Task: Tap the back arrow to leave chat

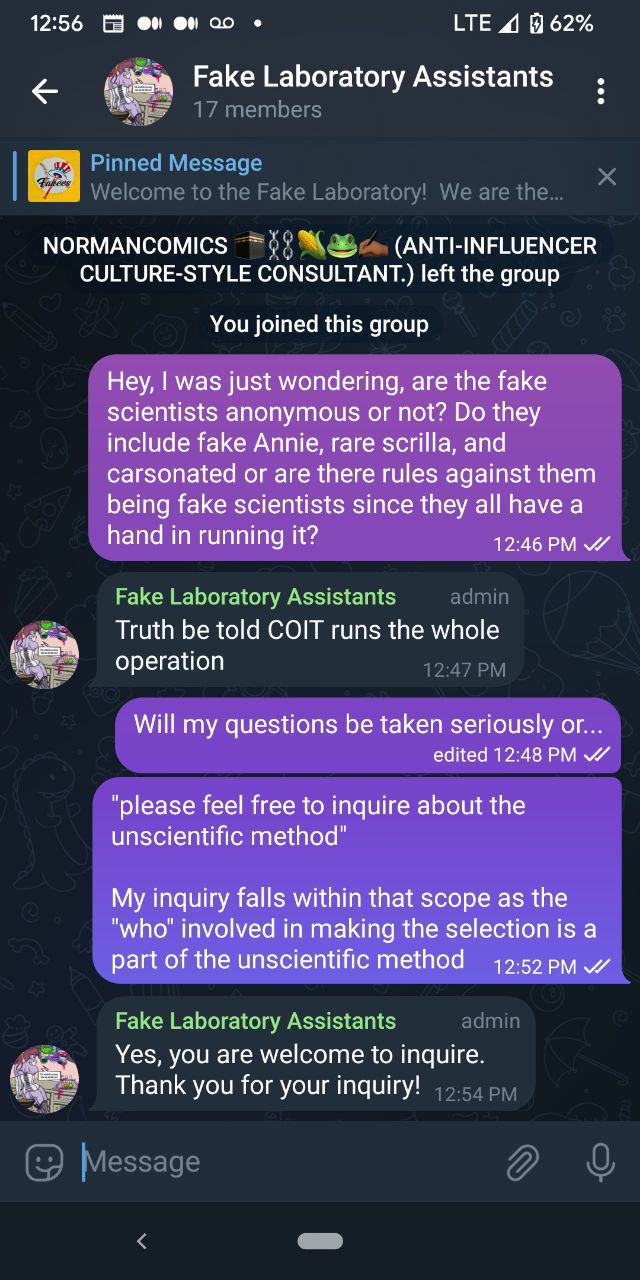Action: [x=45, y=92]
